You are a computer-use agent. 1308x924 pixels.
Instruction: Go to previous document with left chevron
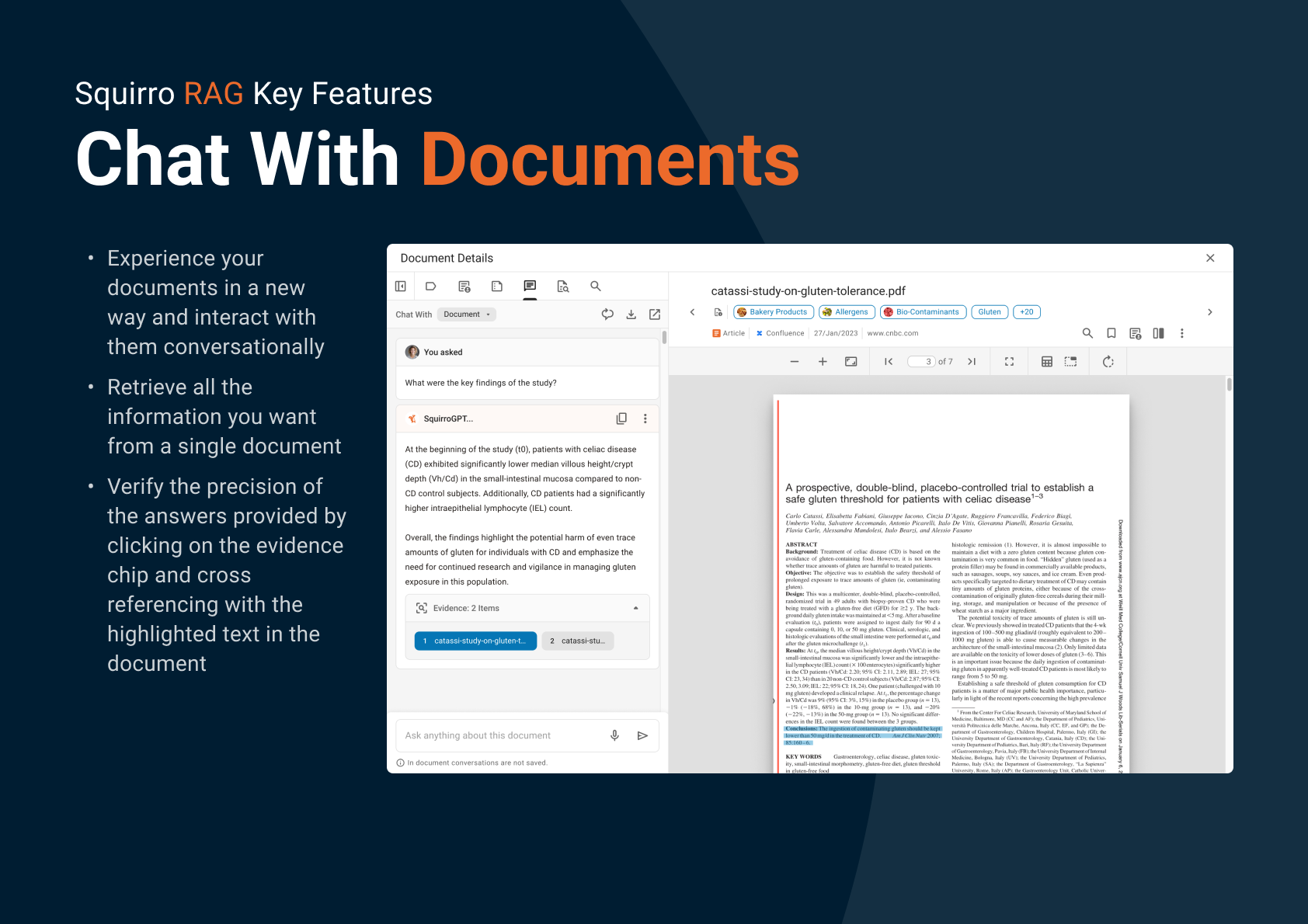692,312
